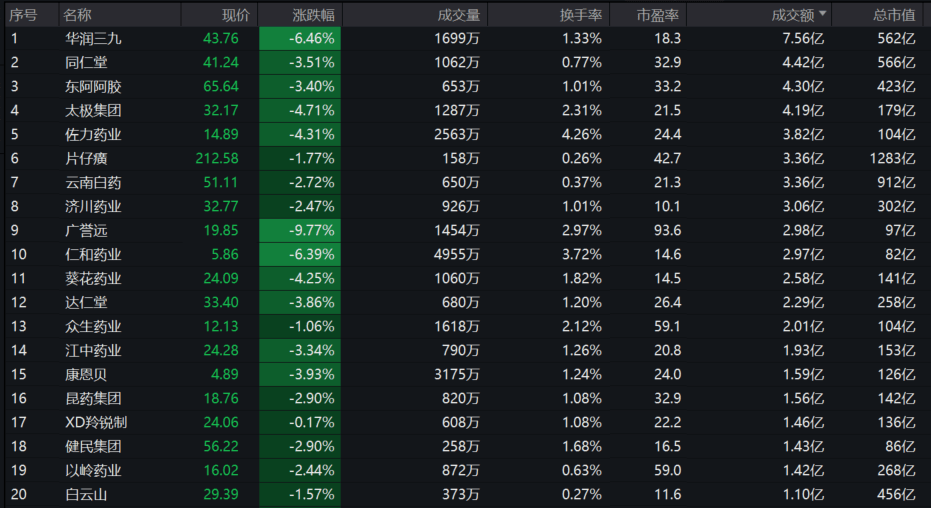Select stock 康恩贝
The height and width of the screenshot is (508, 931).
click(x=86, y=374)
